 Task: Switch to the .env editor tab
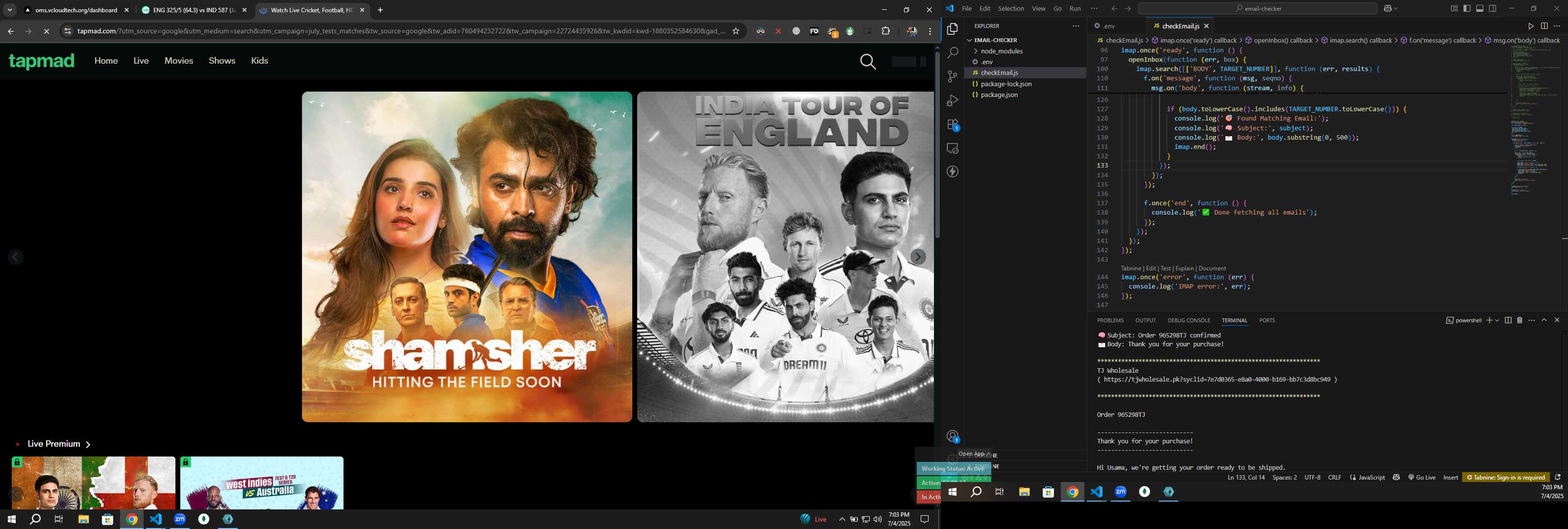tap(1108, 26)
